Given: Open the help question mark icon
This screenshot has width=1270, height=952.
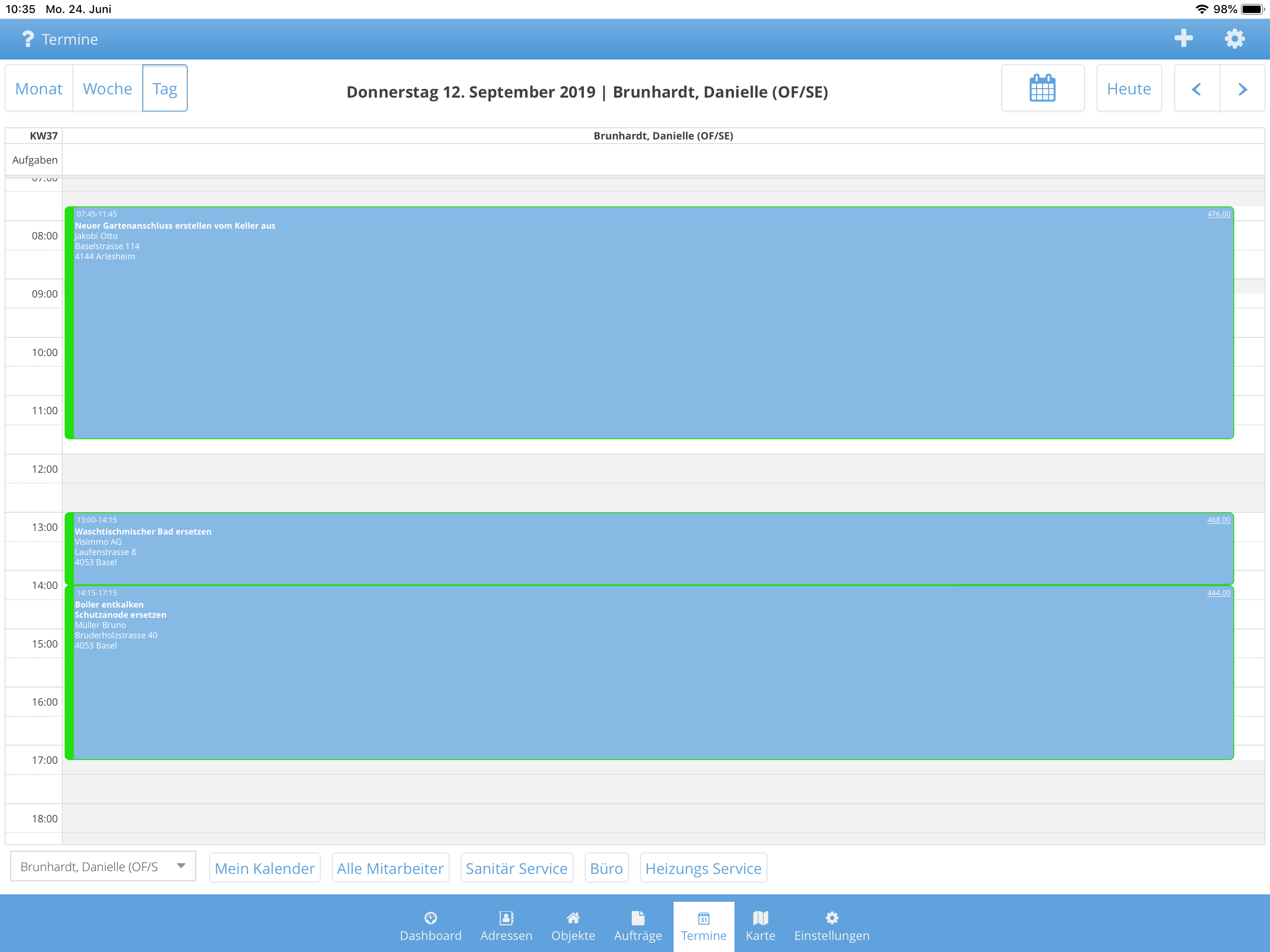Looking at the screenshot, I should 27,39.
